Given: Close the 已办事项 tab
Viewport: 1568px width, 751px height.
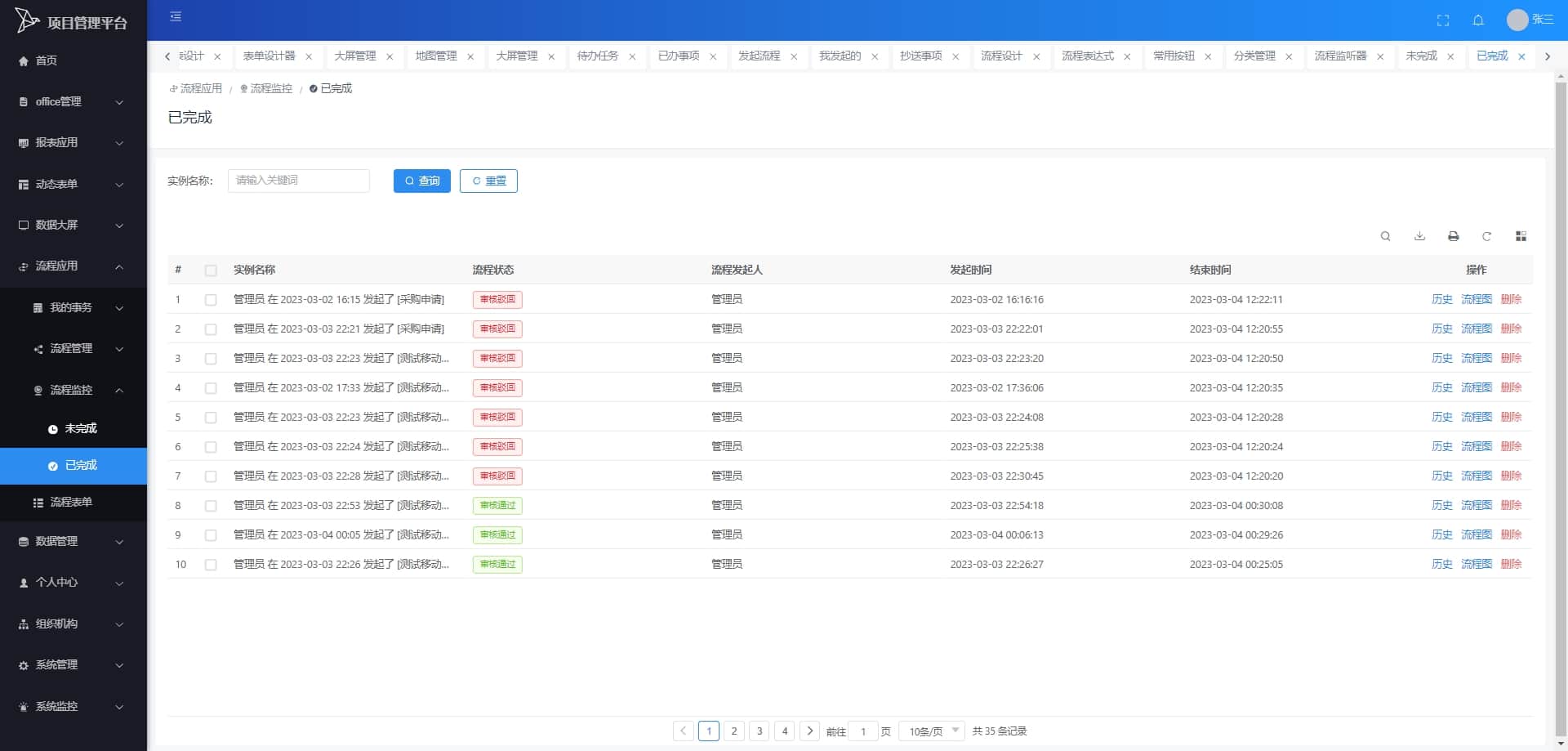Looking at the screenshot, I should [713, 56].
